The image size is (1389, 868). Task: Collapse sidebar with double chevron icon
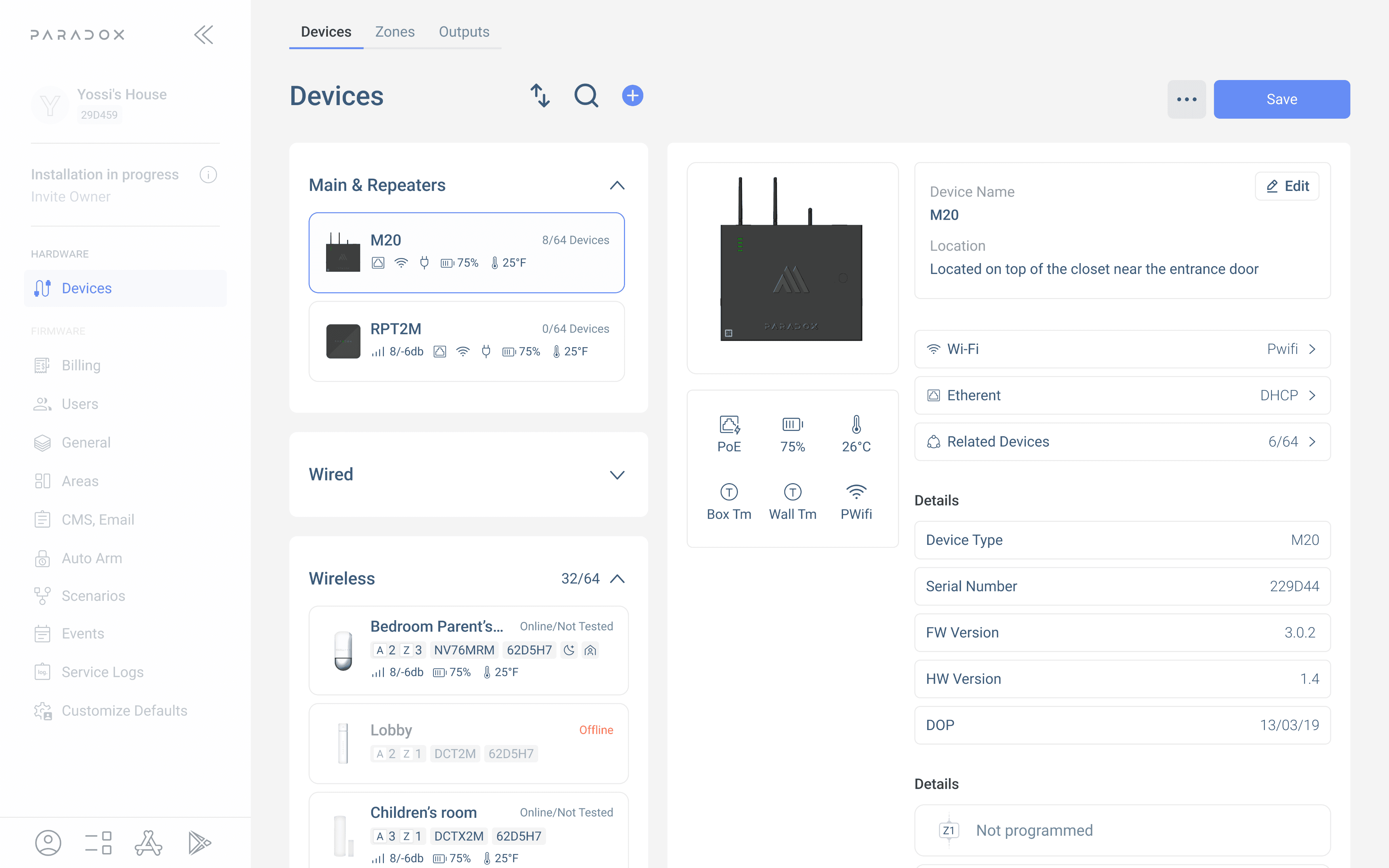pos(204,35)
